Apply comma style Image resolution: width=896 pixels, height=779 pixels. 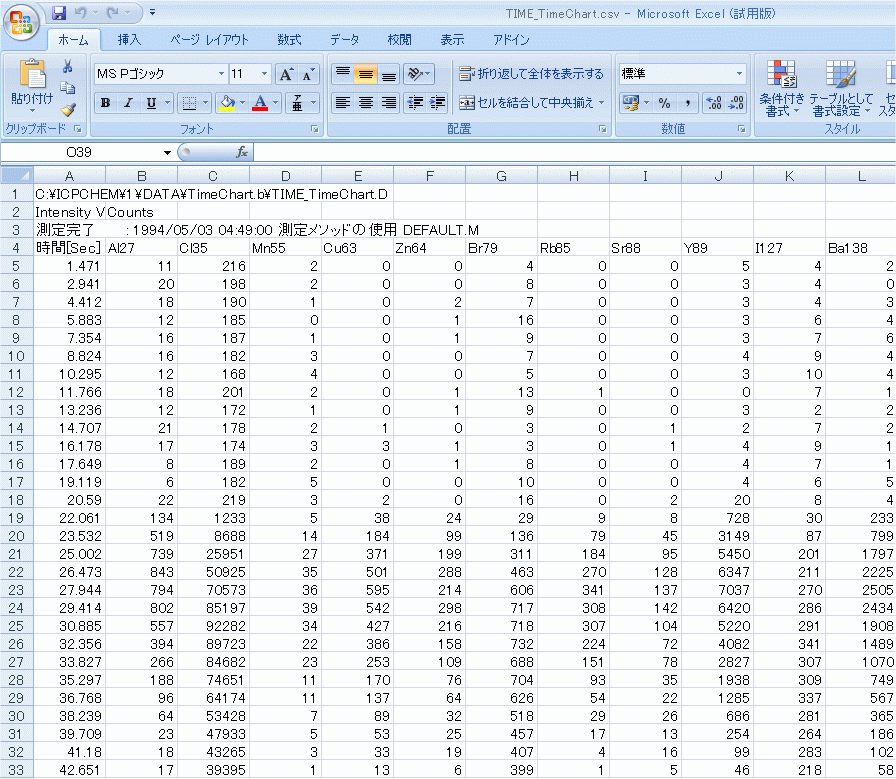pos(687,103)
